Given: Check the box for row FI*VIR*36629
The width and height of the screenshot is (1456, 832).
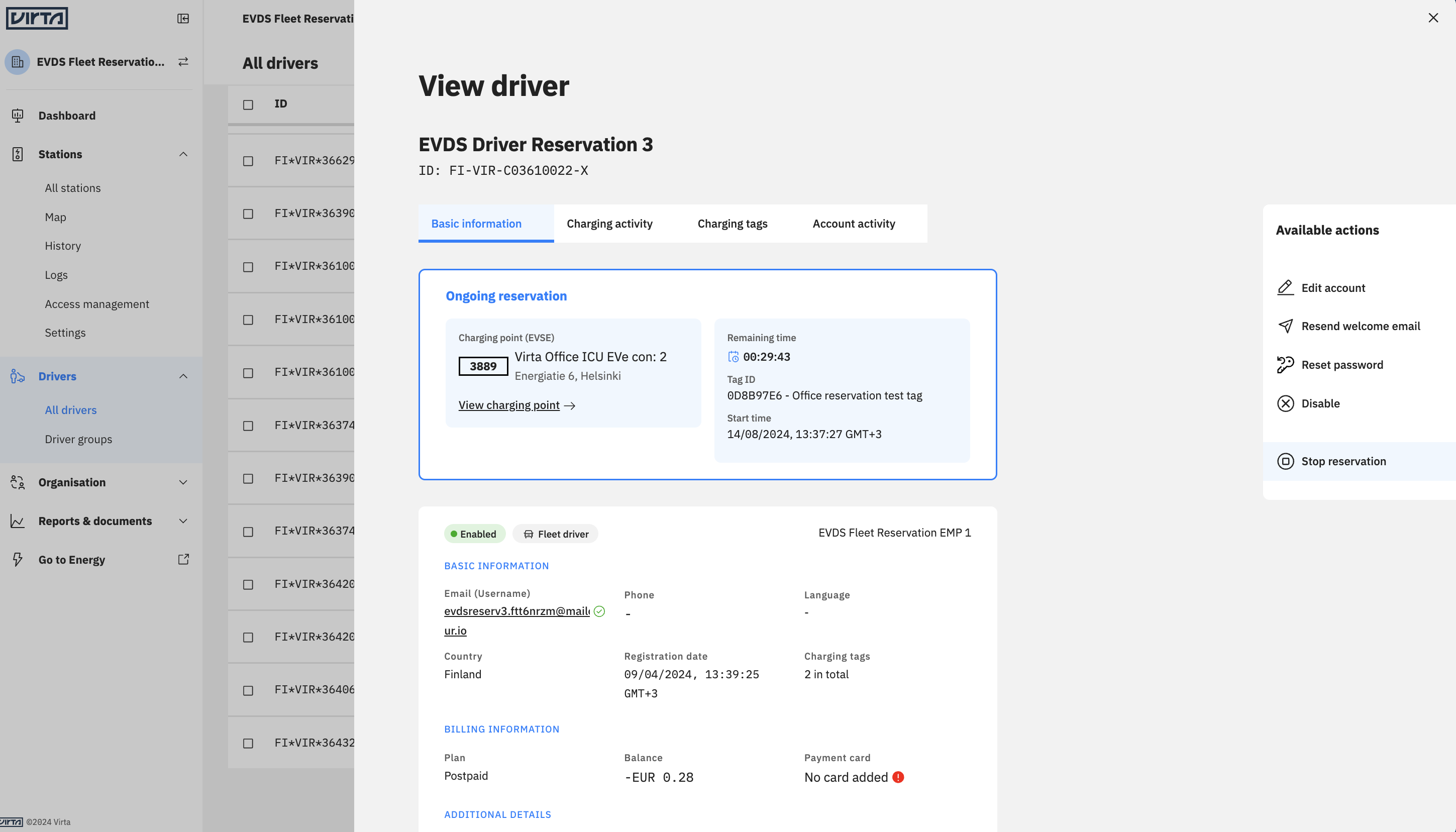Looking at the screenshot, I should point(248,161).
